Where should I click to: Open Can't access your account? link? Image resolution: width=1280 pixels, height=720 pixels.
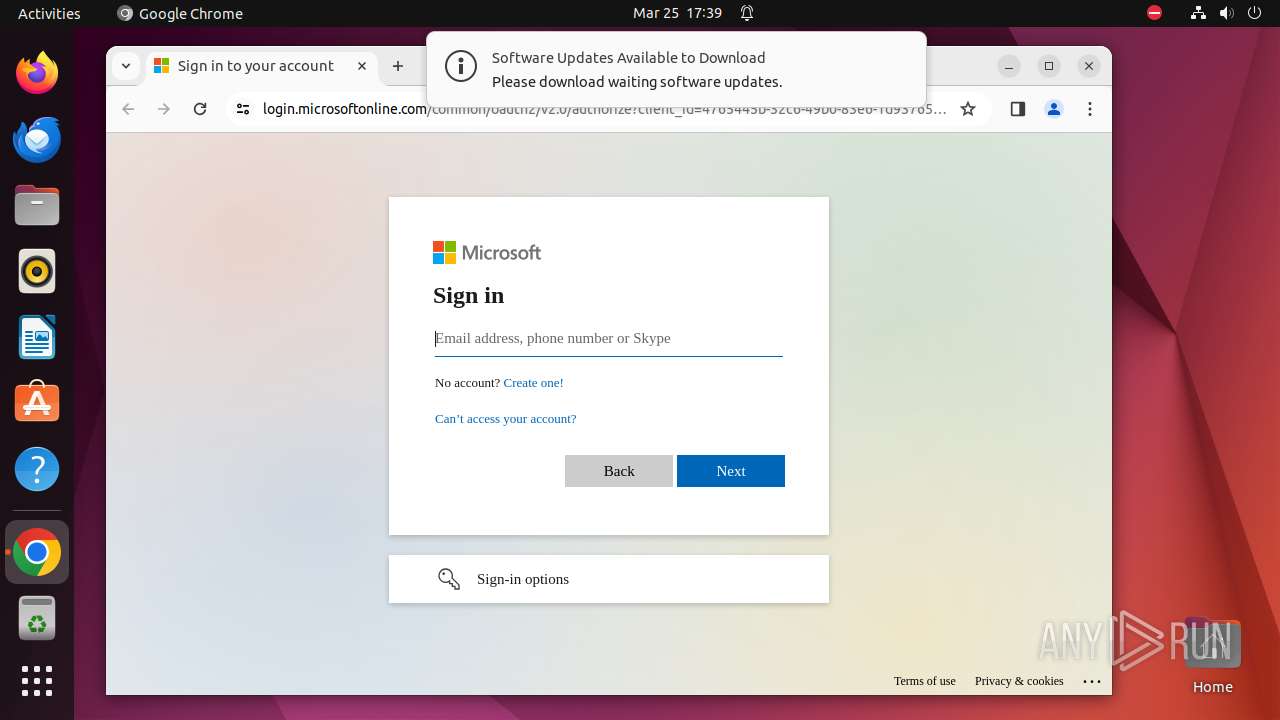505,419
